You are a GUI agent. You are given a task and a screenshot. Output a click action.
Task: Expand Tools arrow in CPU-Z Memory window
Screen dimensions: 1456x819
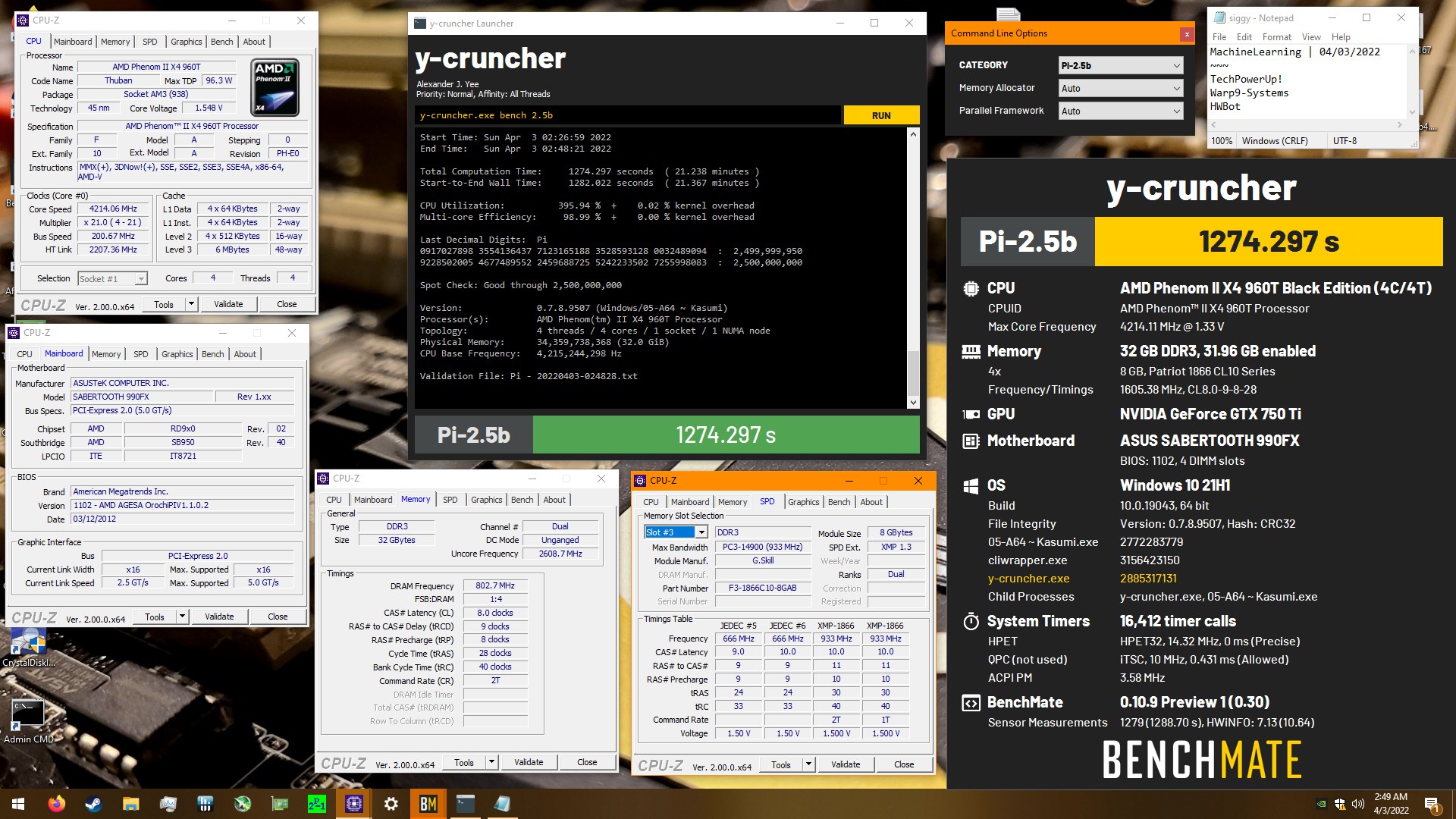(x=491, y=762)
